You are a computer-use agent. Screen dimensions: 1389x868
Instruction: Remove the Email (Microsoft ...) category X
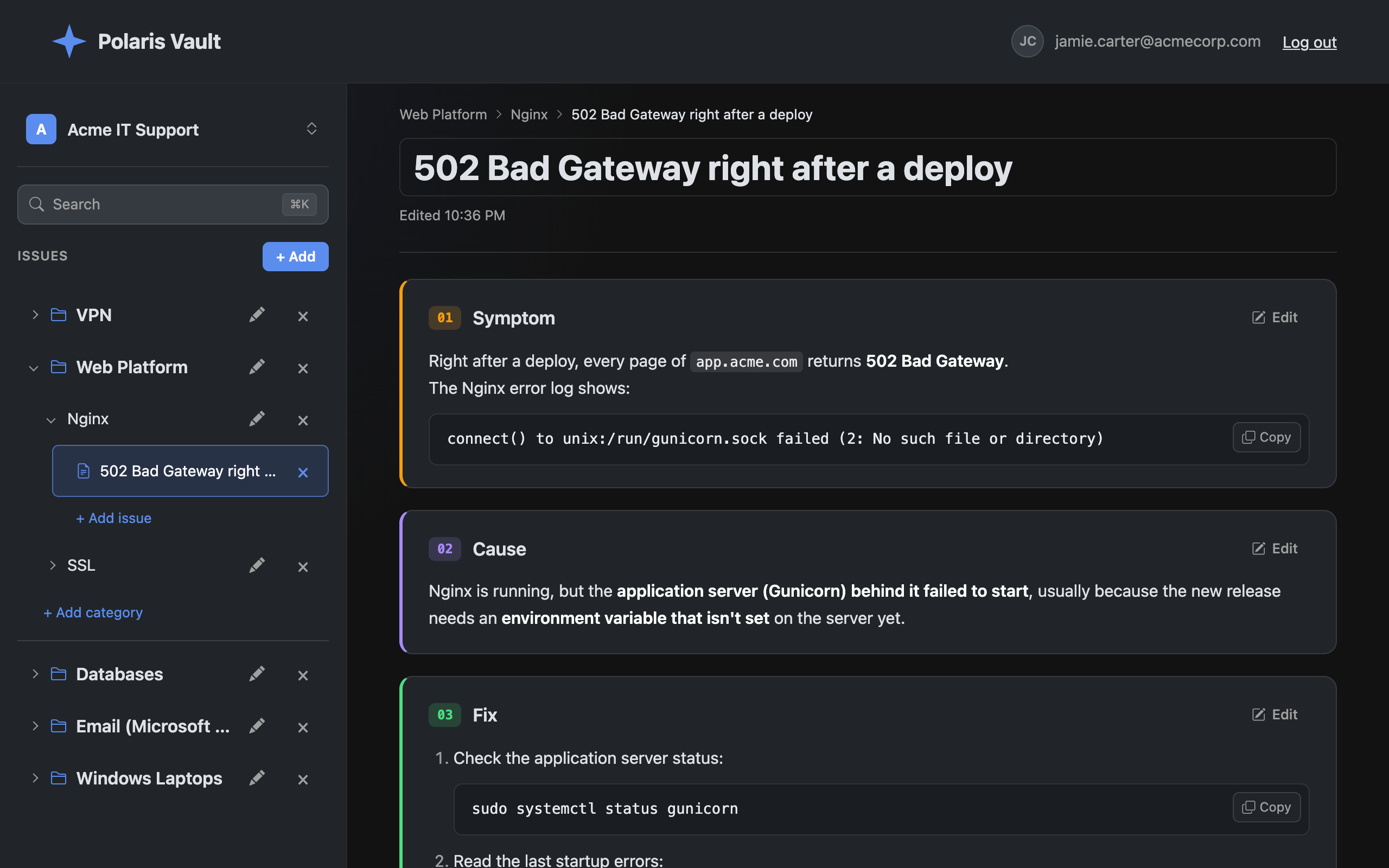pyautogui.click(x=303, y=728)
